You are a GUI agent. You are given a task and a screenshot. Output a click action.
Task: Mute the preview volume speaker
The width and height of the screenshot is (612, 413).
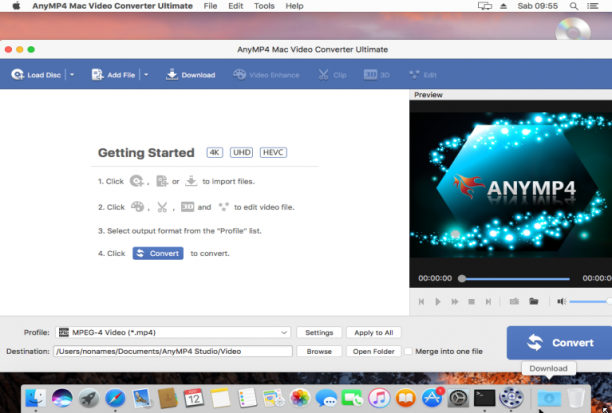tap(562, 301)
